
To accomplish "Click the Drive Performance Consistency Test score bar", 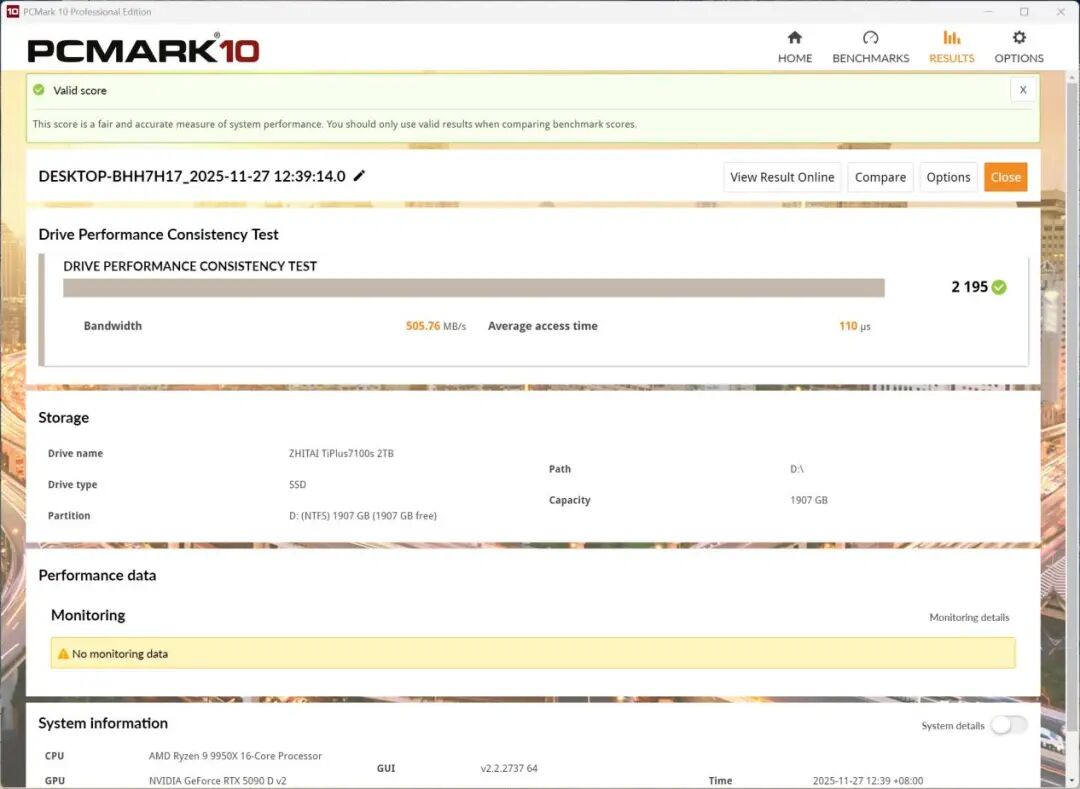I will point(473,288).
